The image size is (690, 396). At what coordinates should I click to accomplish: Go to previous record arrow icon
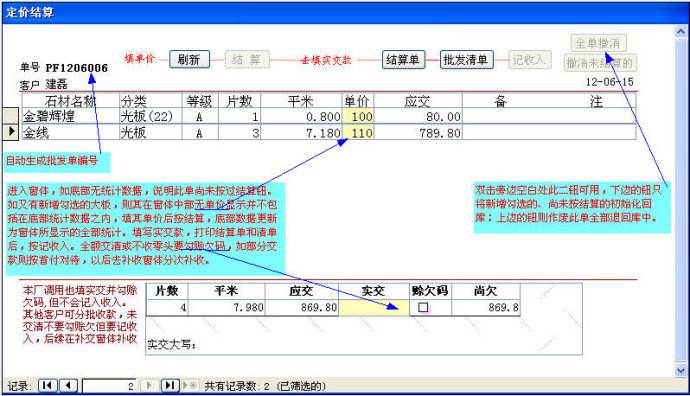(x=69, y=385)
